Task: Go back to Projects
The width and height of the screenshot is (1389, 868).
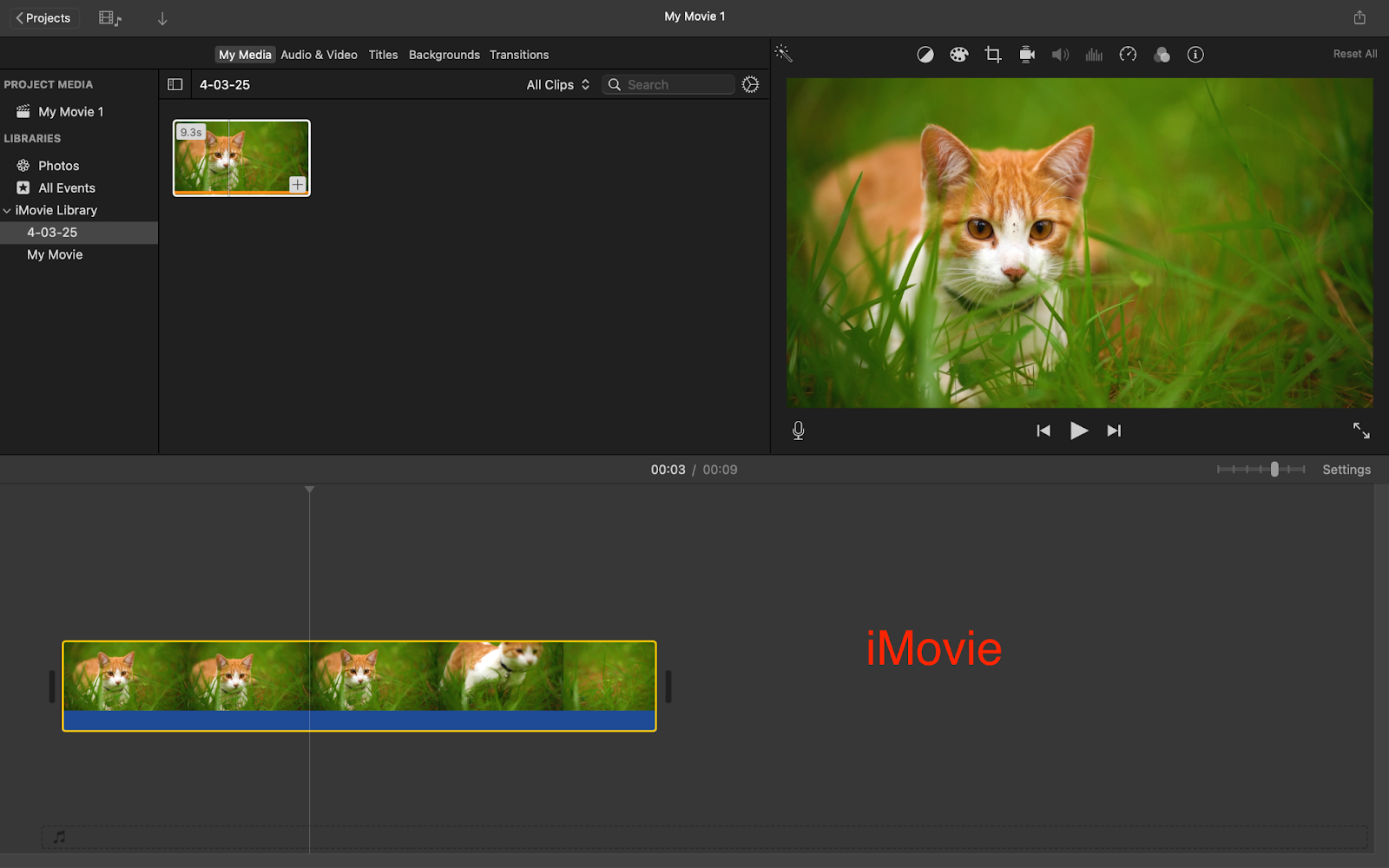Action: tap(43, 17)
